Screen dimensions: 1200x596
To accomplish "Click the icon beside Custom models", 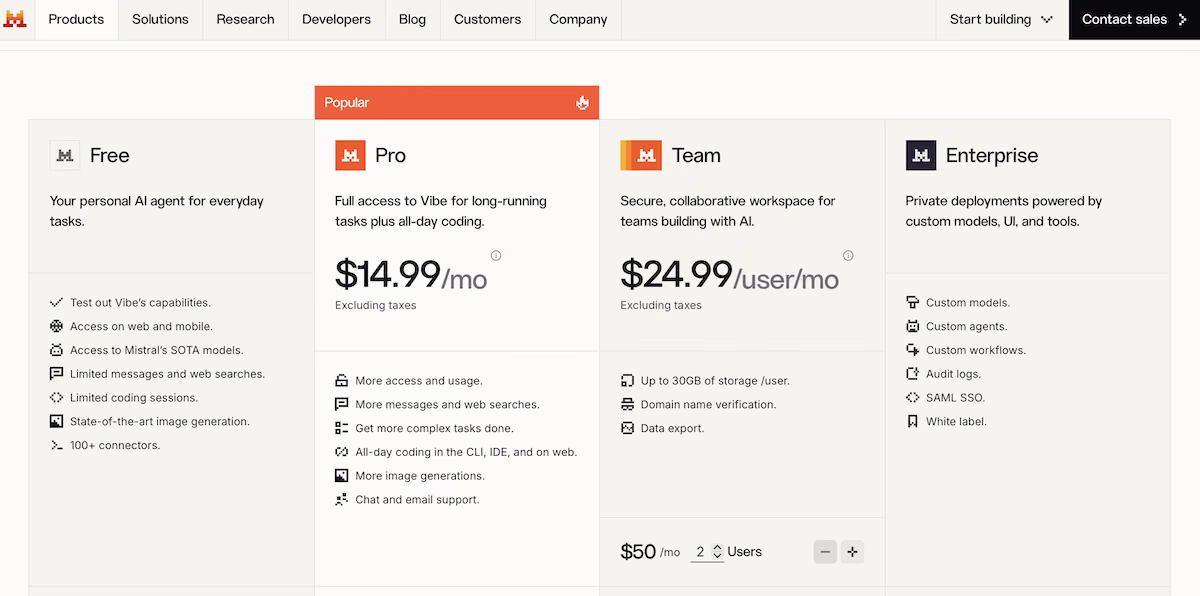I will [x=912, y=302].
